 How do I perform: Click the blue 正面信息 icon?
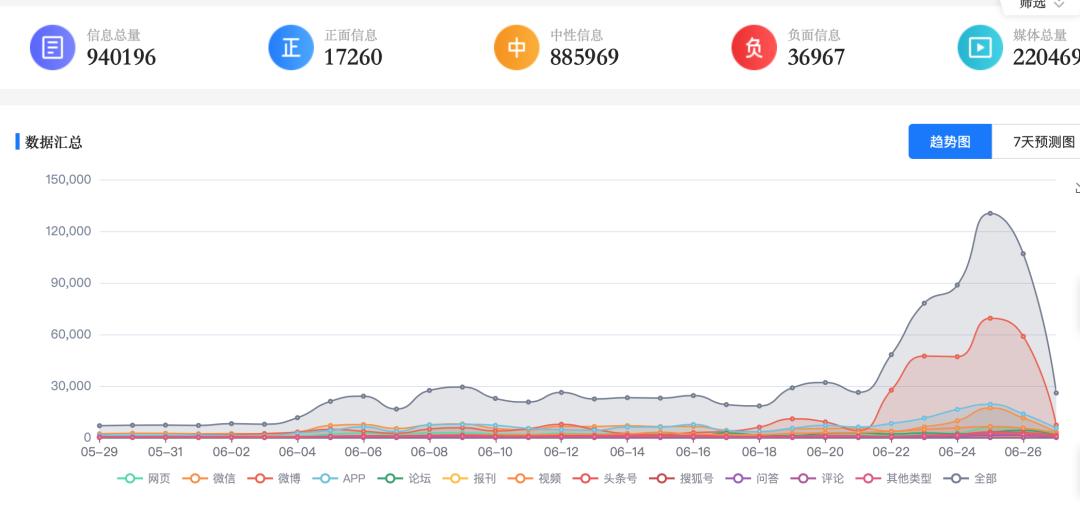click(291, 47)
